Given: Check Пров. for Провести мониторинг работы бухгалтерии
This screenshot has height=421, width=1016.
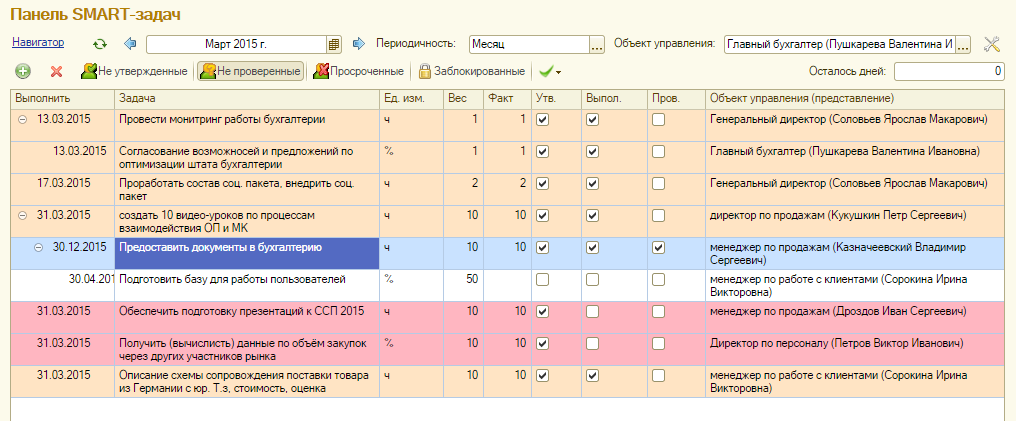Looking at the screenshot, I should tap(658, 120).
